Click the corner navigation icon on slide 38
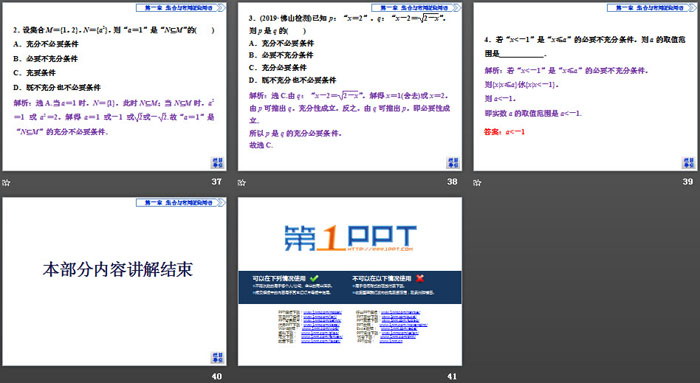The height and width of the screenshot is (383, 700). coord(453,162)
